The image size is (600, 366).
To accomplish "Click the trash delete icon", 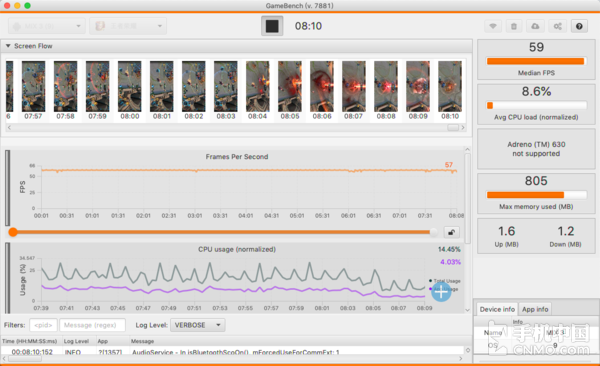I will [514, 26].
